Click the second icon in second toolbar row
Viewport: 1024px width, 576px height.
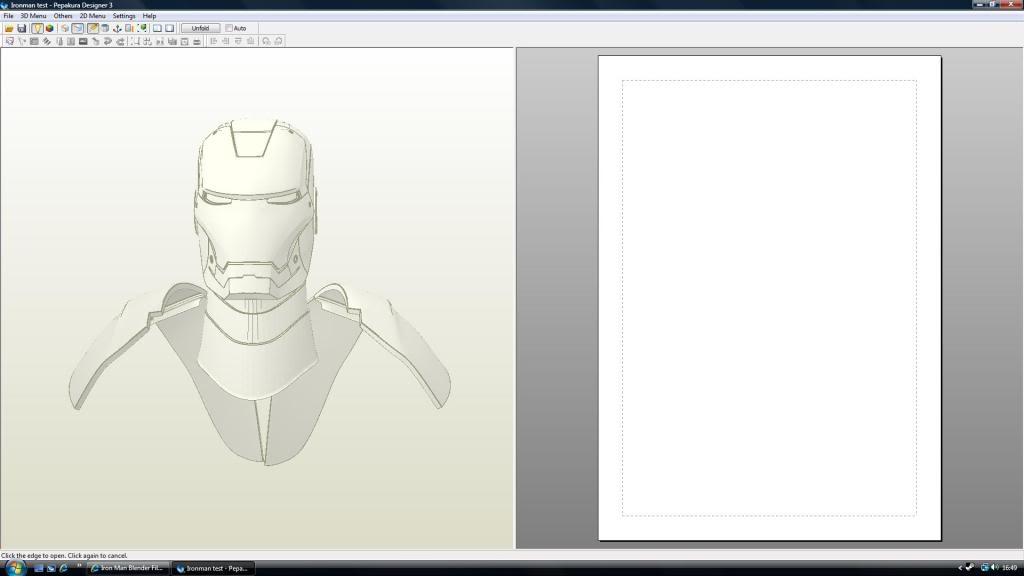point(22,41)
